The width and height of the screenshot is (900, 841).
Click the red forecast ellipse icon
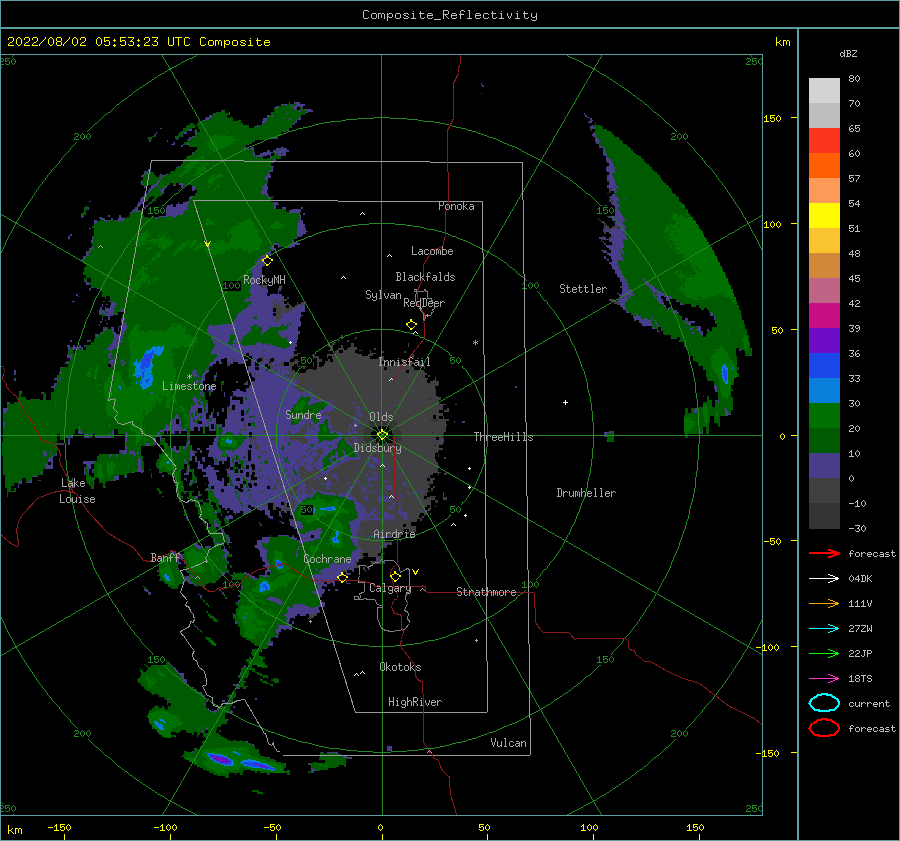click(x=824, y=728)
